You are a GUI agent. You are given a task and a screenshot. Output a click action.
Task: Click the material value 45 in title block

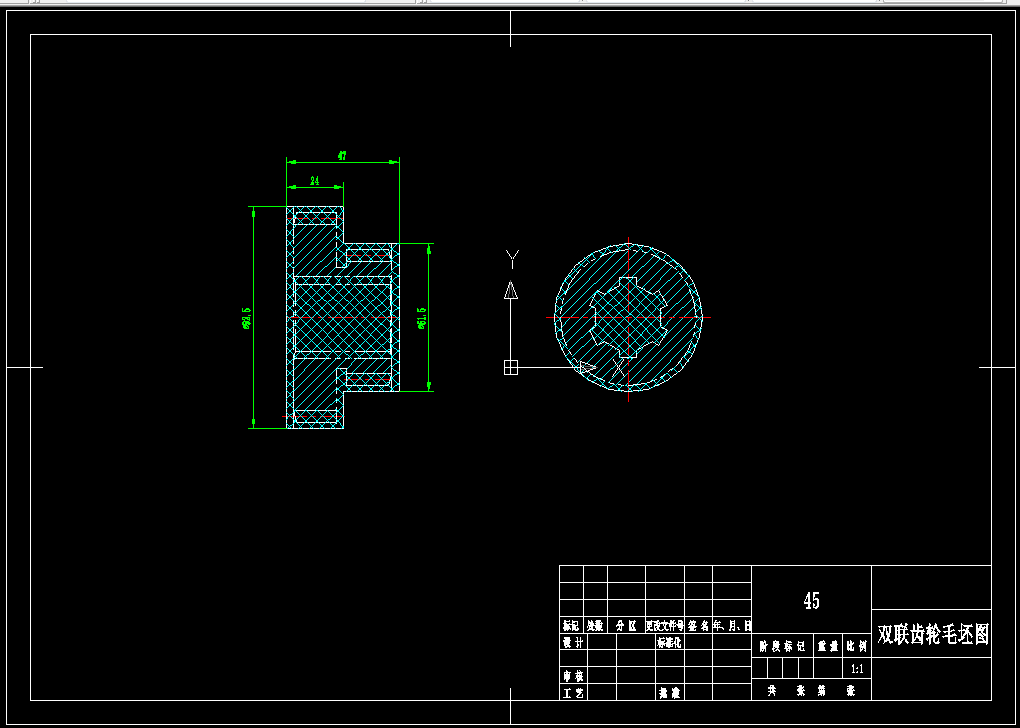tap(811, 600)
